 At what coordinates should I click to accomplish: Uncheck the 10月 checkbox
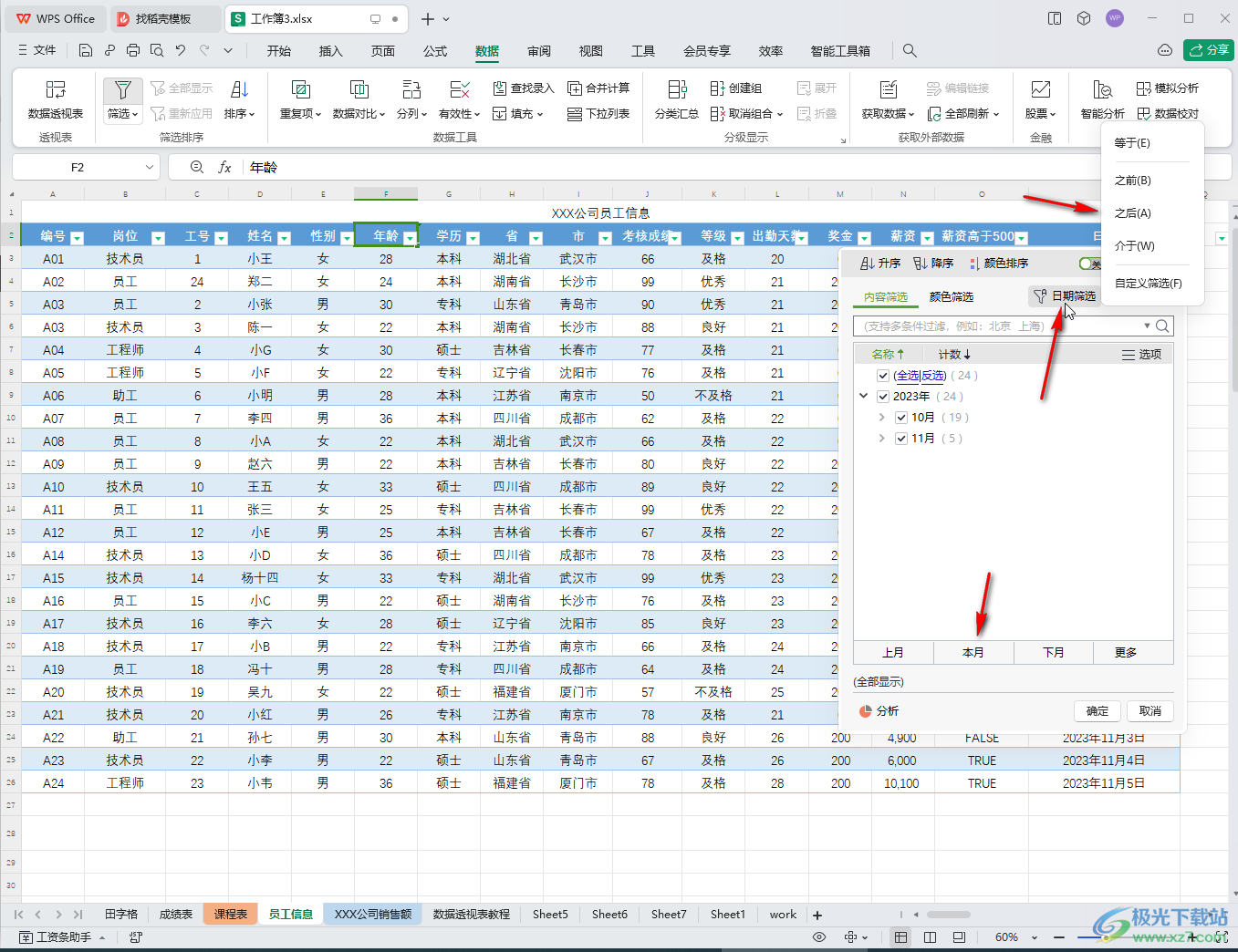(x=901, y=418)
